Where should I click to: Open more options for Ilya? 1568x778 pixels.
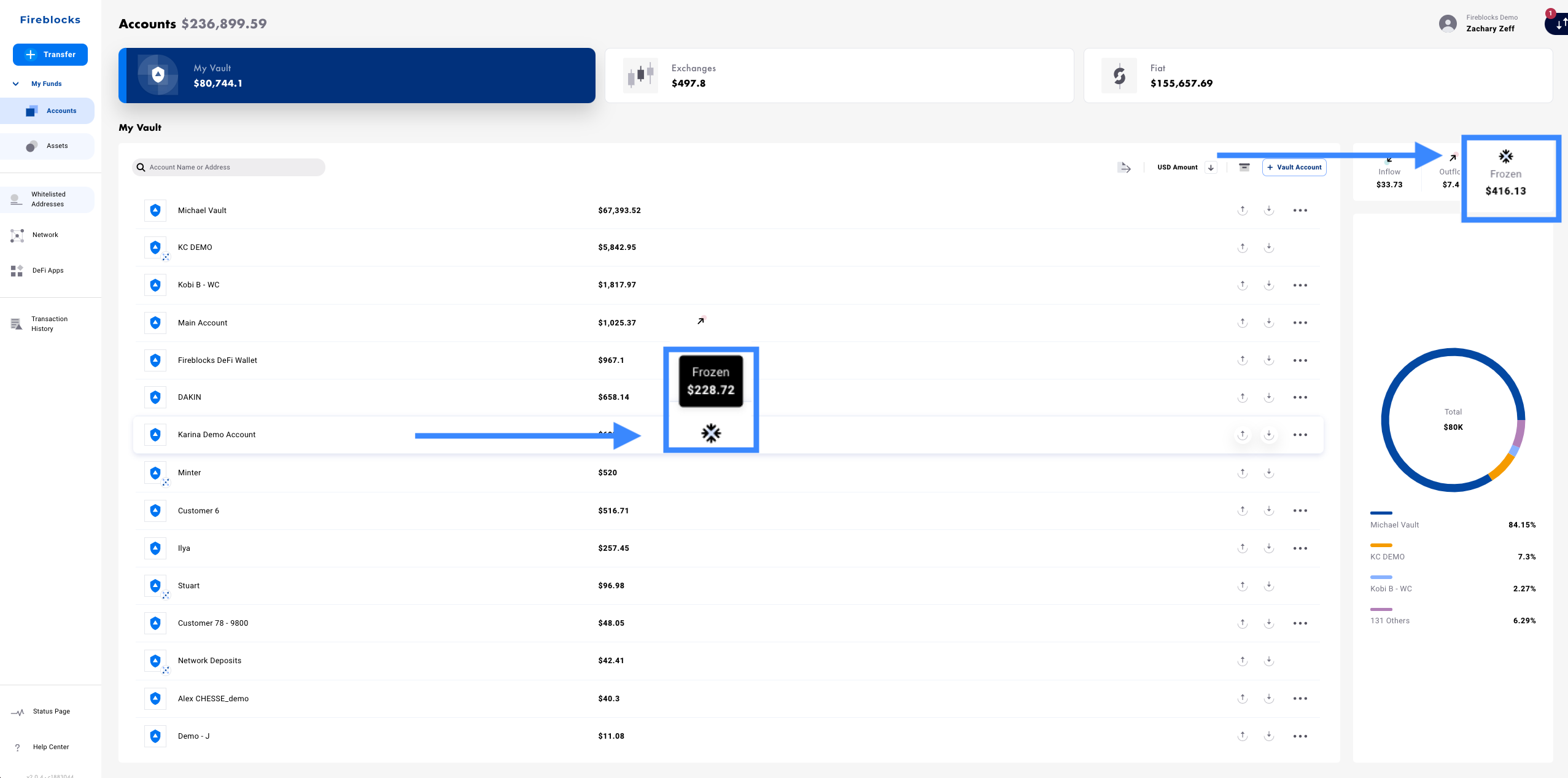1300,548
